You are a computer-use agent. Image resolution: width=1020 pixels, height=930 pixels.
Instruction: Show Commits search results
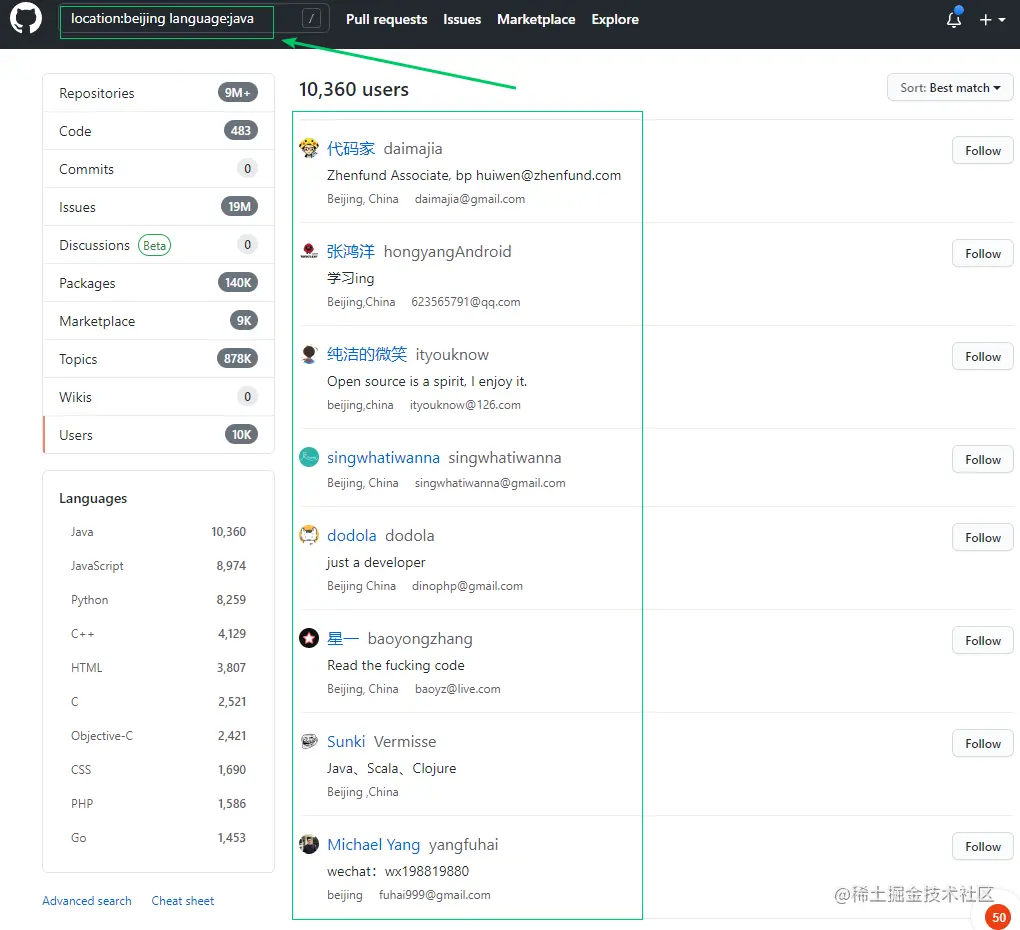coord(158,169)
